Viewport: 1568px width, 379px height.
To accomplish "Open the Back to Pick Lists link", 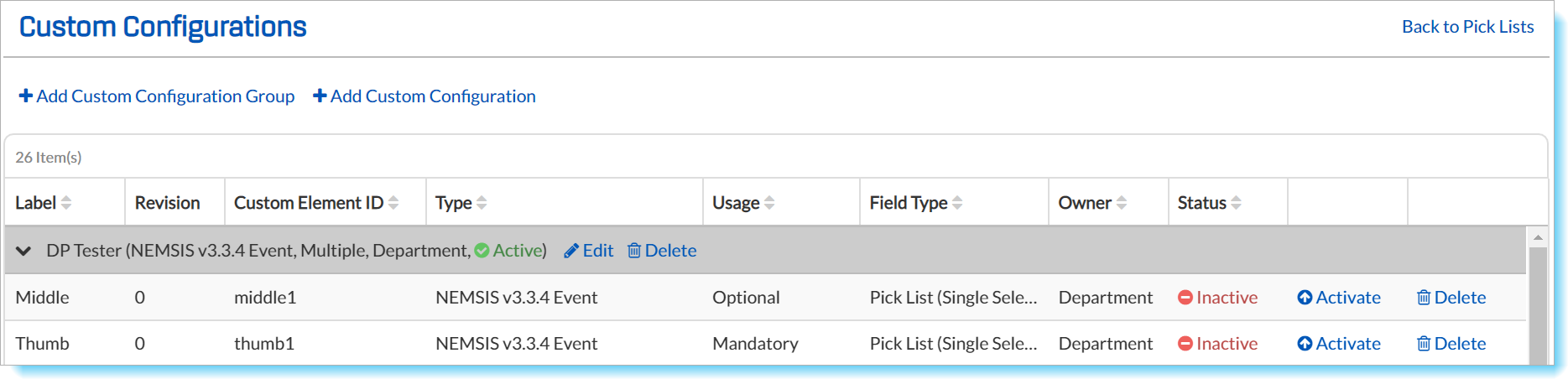I will tap(1467, 27).
